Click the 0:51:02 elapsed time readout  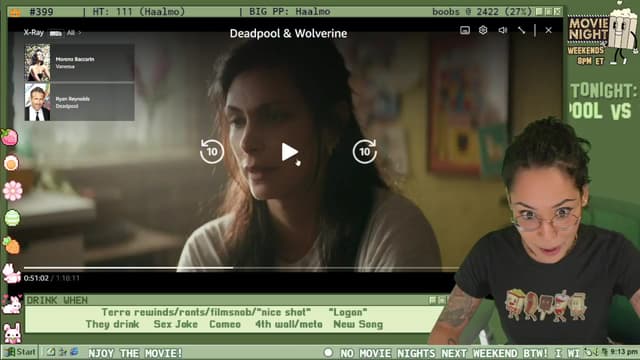tap(36, 278)
